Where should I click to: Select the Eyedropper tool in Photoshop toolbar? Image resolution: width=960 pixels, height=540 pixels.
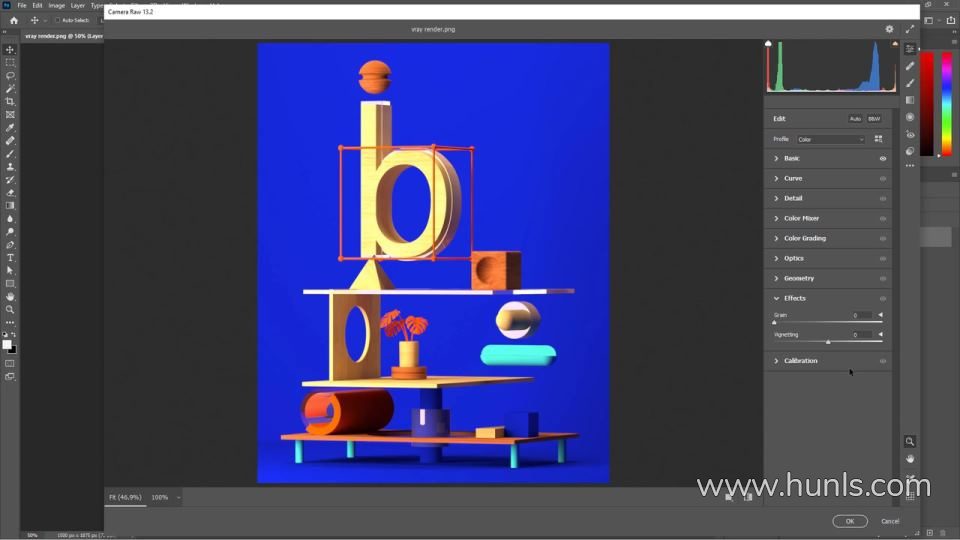pos(10,127)
